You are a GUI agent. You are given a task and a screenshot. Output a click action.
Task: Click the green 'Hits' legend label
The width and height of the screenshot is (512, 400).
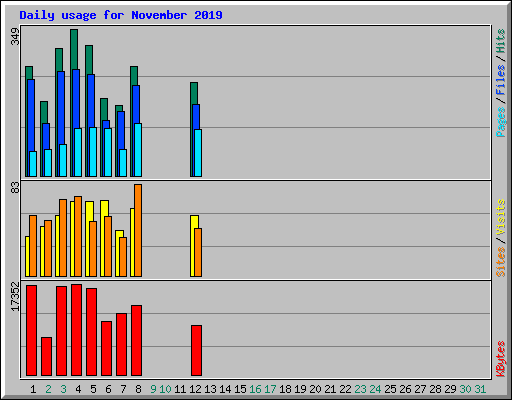point(501,41)
